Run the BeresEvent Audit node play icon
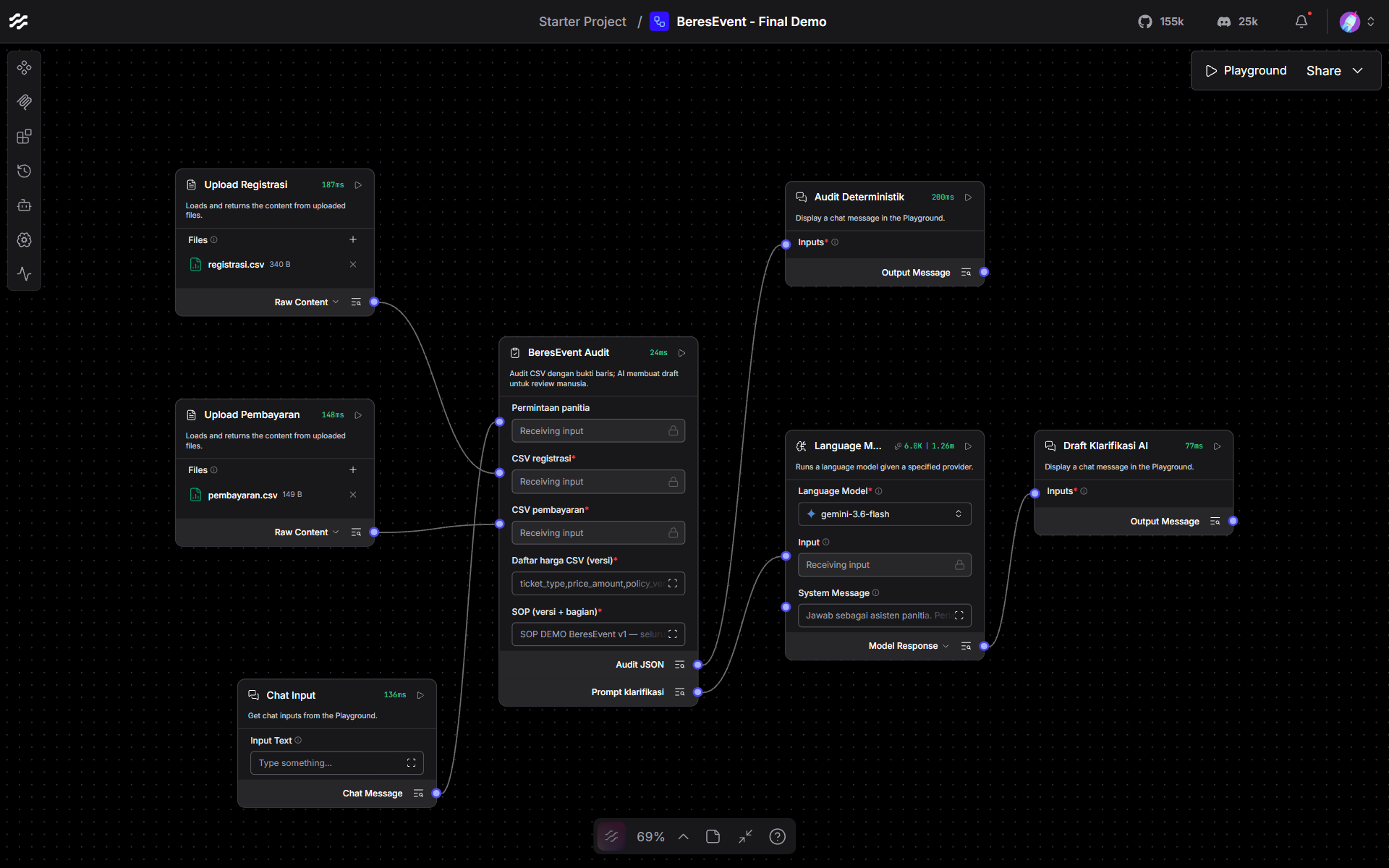Image resolution: width=1389 pixels, height=868 pixels. click(681, 353)
